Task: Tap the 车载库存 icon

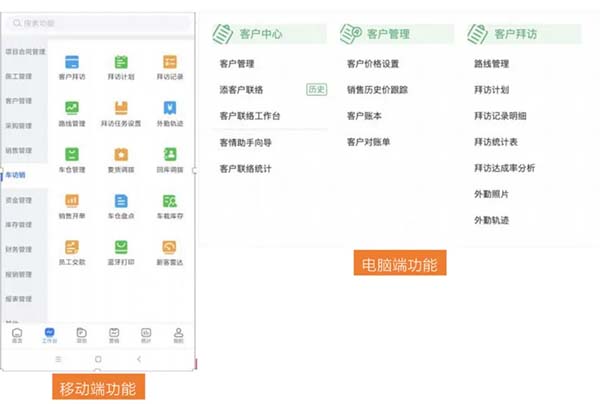Action: coord(170,200)
